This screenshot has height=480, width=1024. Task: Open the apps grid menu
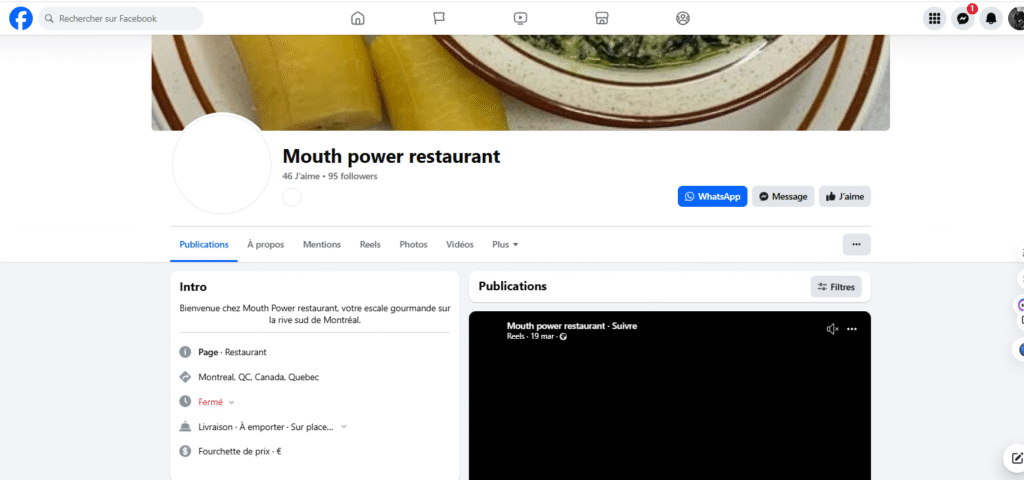[x=935, y=18]
